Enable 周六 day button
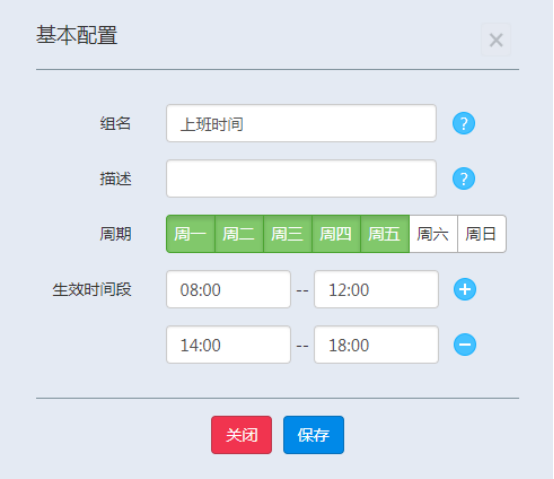Image resolution: width=554 pixels, height=479 pixels. [433, 234]
